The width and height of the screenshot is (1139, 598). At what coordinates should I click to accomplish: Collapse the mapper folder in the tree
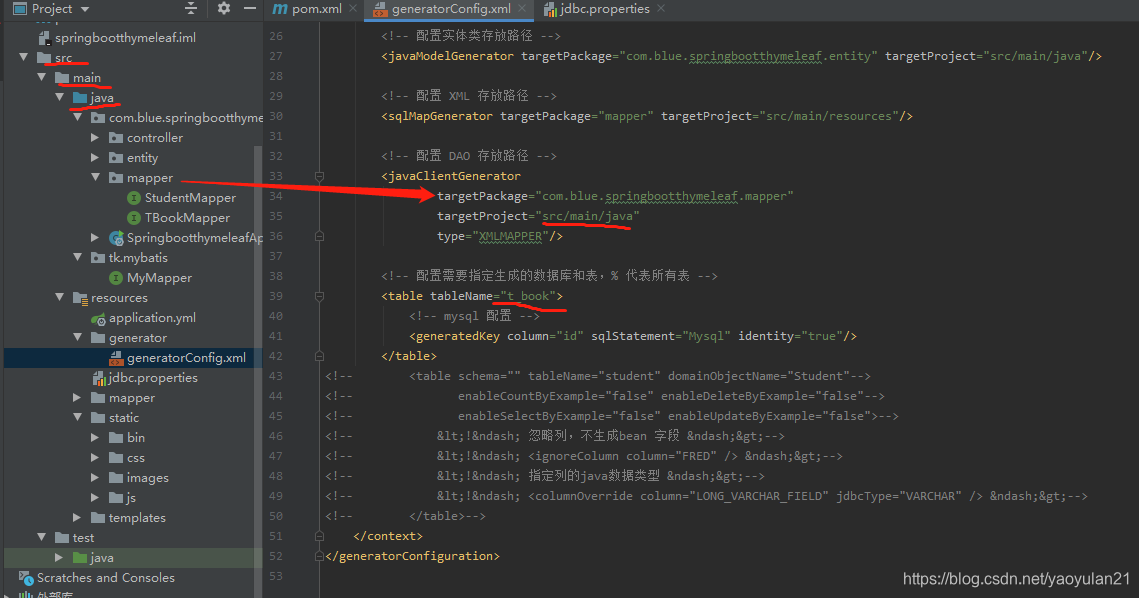(x=94, y=177)
